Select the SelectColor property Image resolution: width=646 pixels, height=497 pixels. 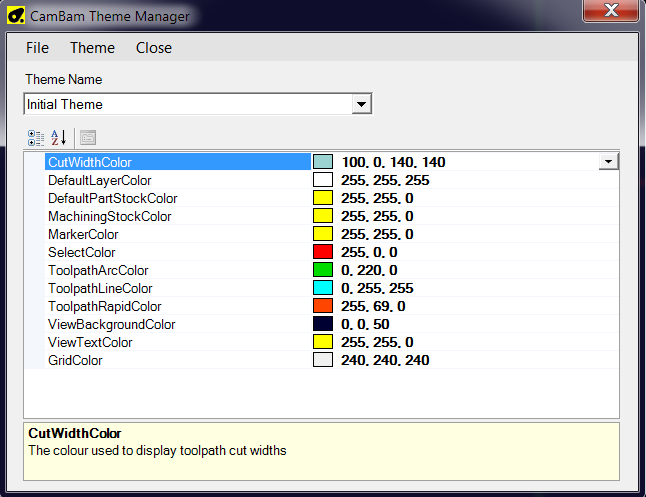82,252
